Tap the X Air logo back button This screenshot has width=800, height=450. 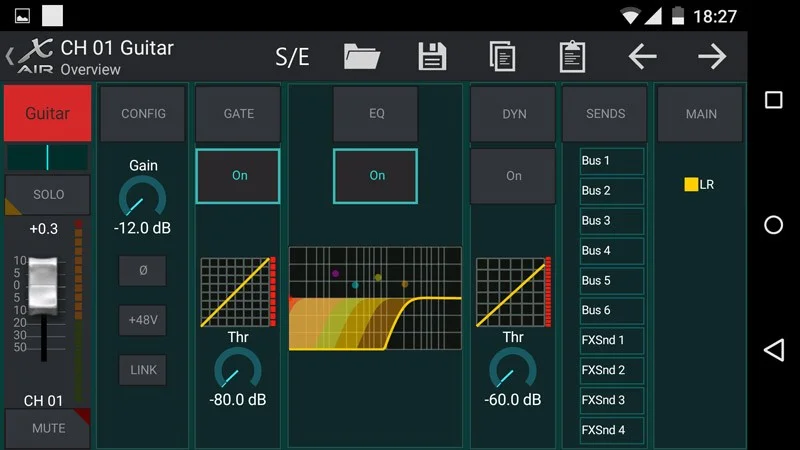(30, 57)
